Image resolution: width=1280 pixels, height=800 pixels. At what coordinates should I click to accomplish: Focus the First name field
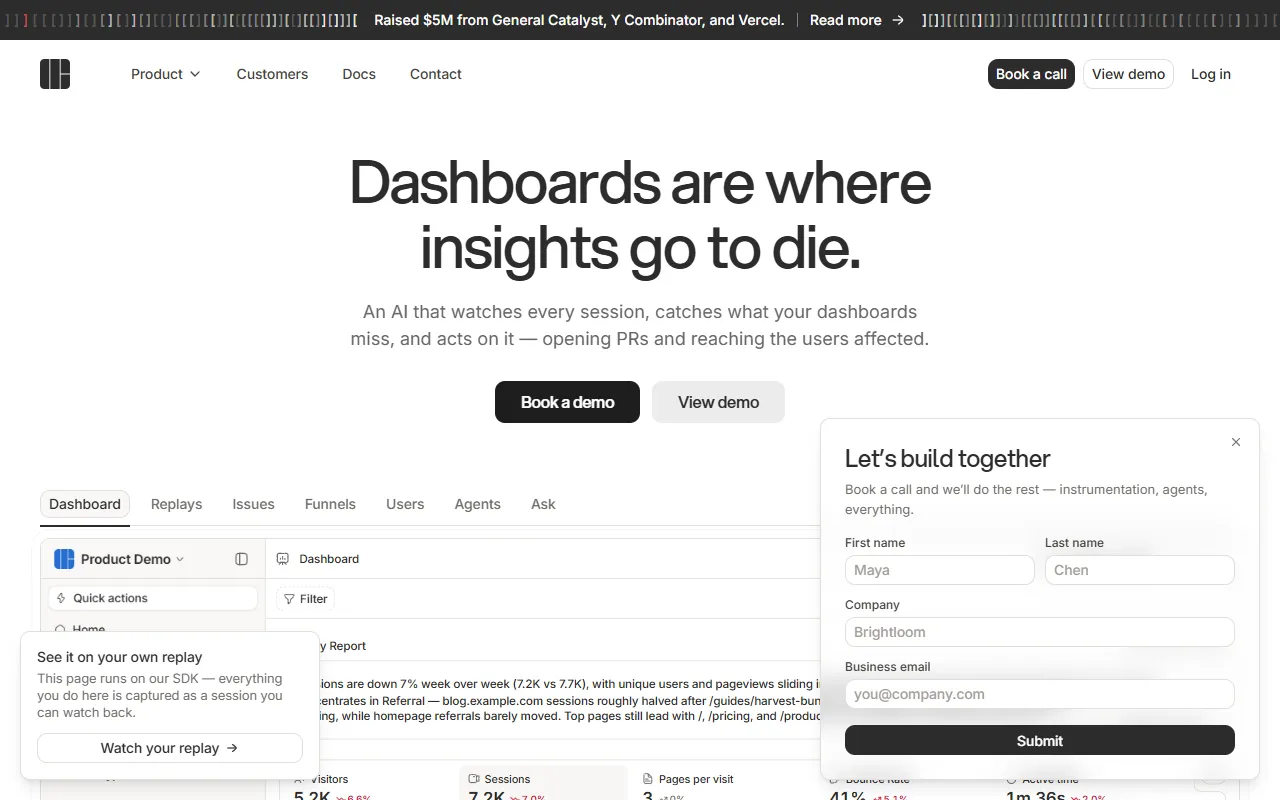940,570
